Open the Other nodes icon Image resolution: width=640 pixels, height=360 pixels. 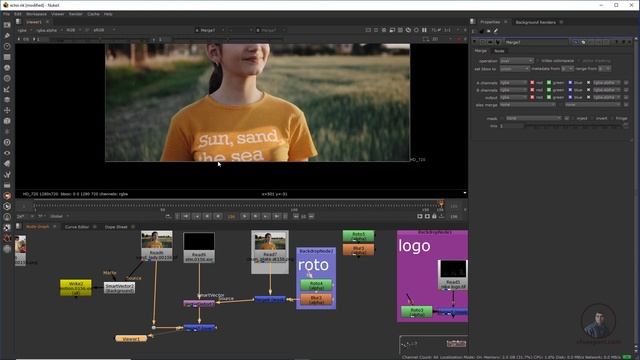[x=7, y=185]
